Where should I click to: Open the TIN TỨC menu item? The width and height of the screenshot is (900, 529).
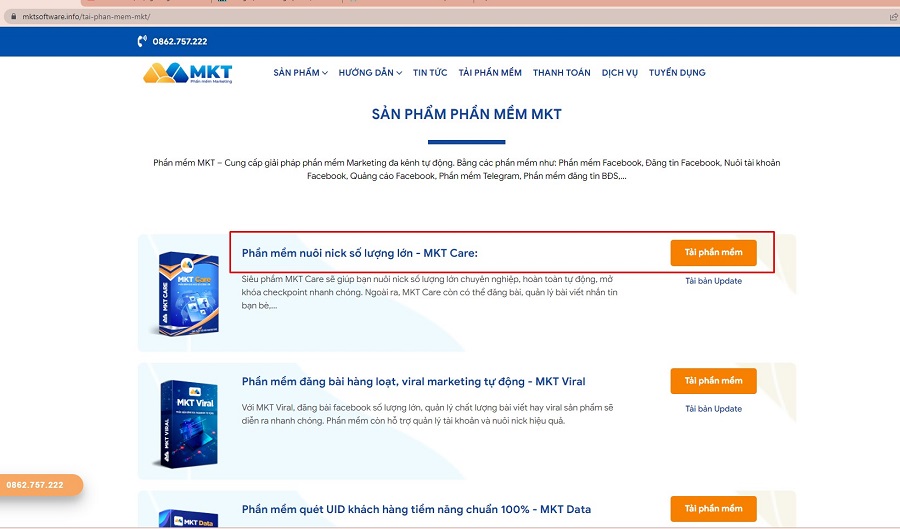point(430,73)
